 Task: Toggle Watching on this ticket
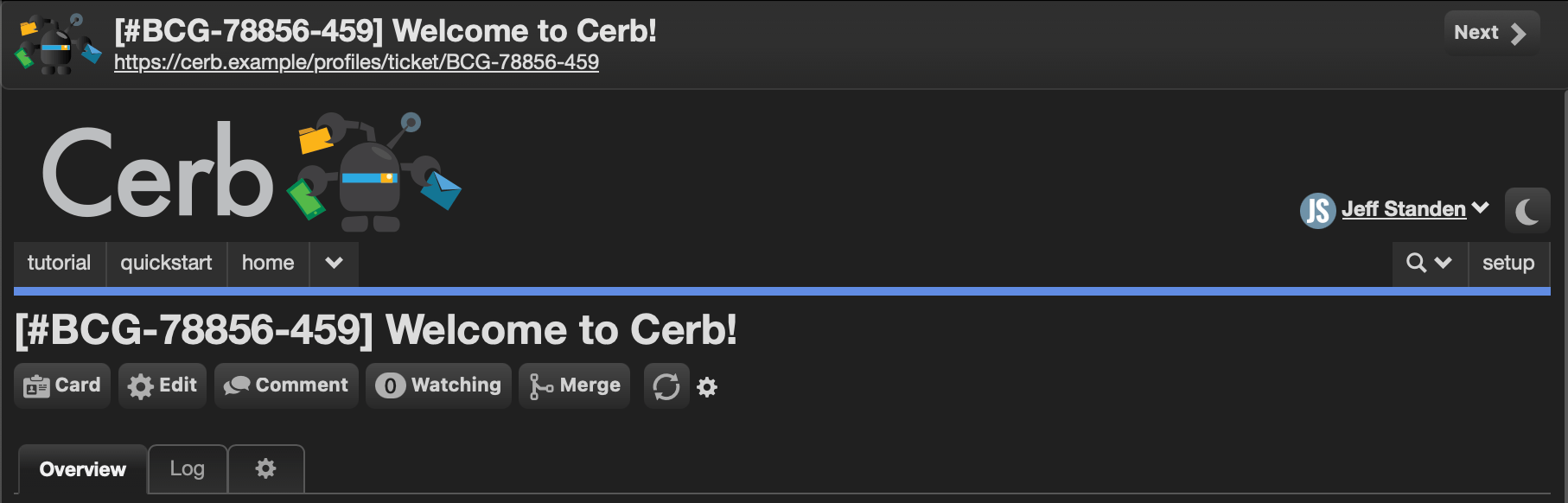438,385
